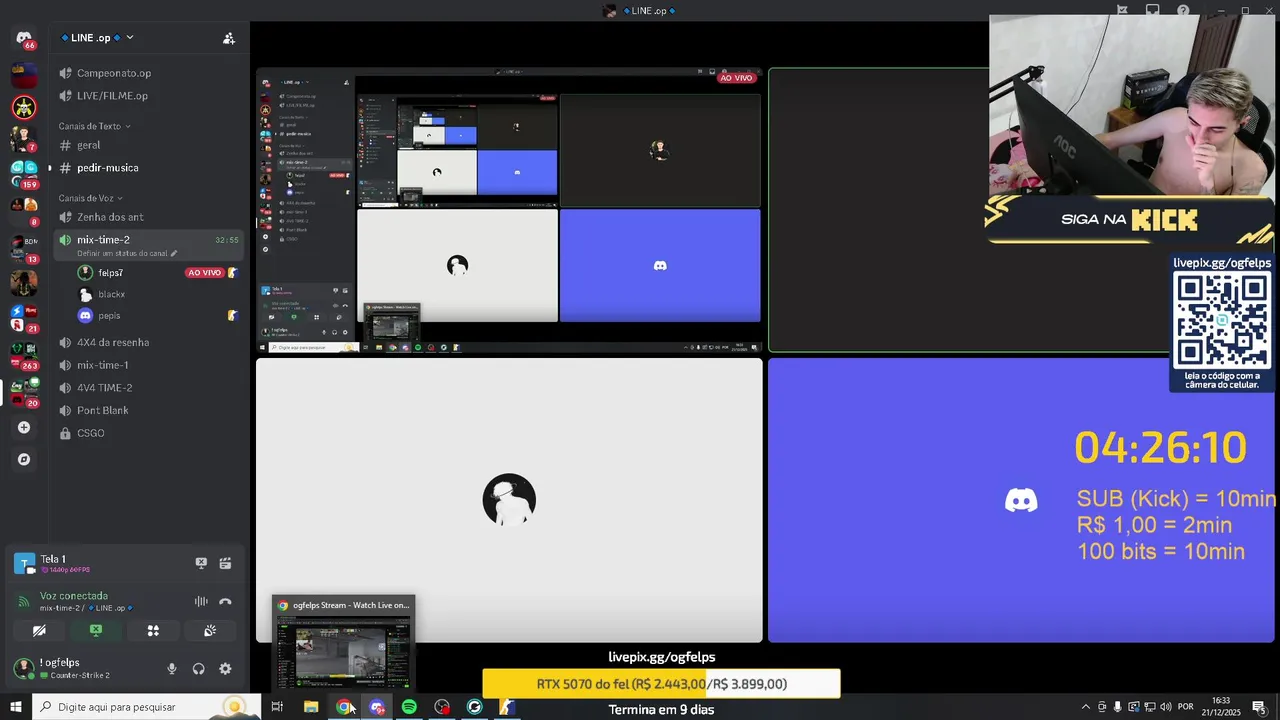
Task: Open the server icon showing 13 notifications
Action: (x=24, y=248)
